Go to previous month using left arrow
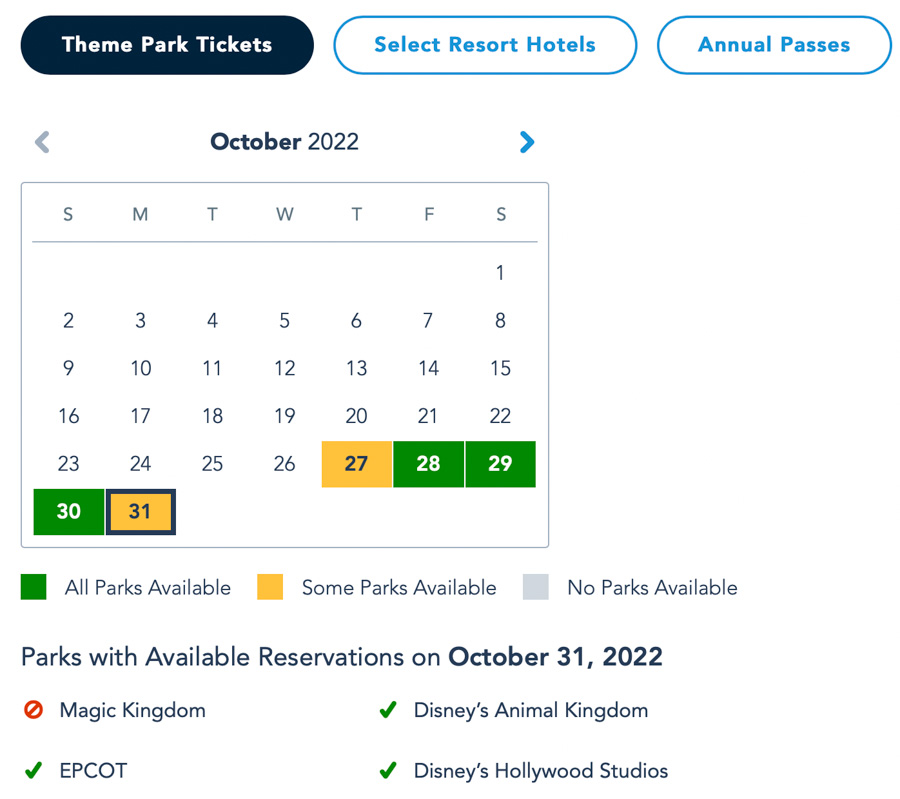 pos(42,142)
